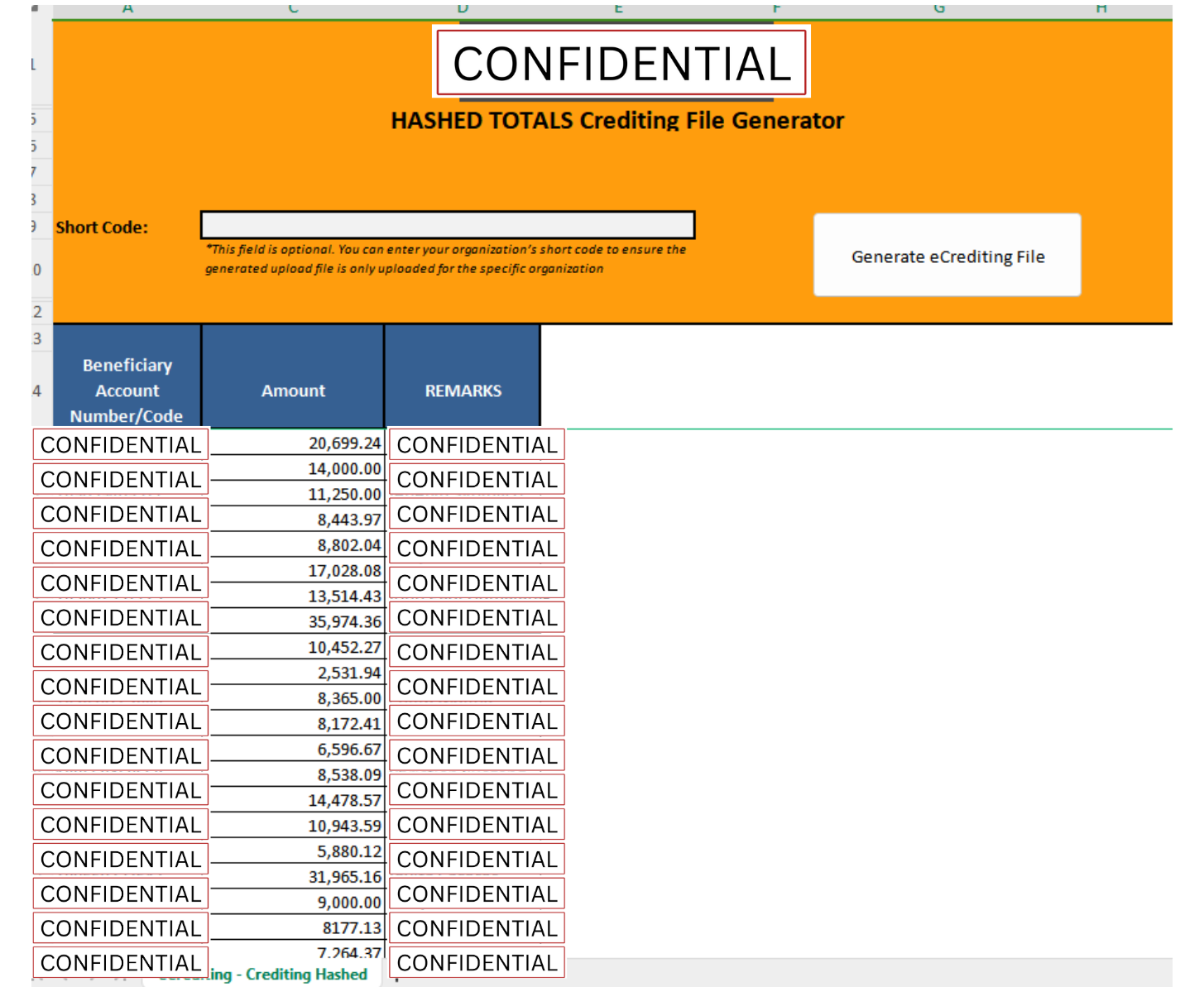
Task: Select the amount cell 8,365.00
Action: (x=298, y=699)
